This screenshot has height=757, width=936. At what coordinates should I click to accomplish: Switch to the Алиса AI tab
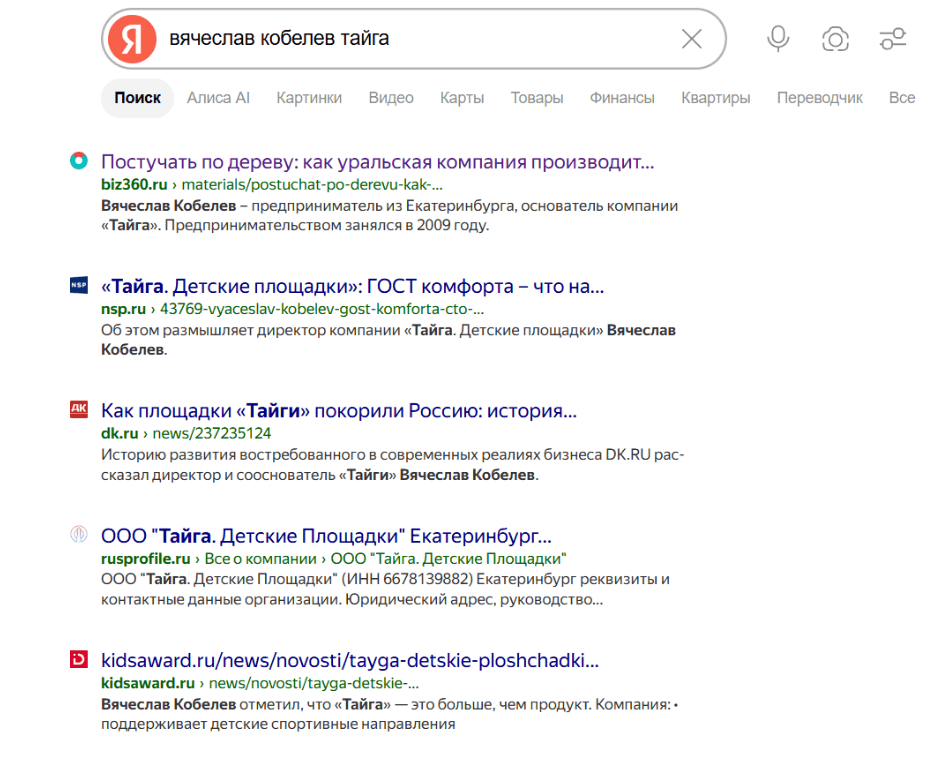(x=218, y=97)
